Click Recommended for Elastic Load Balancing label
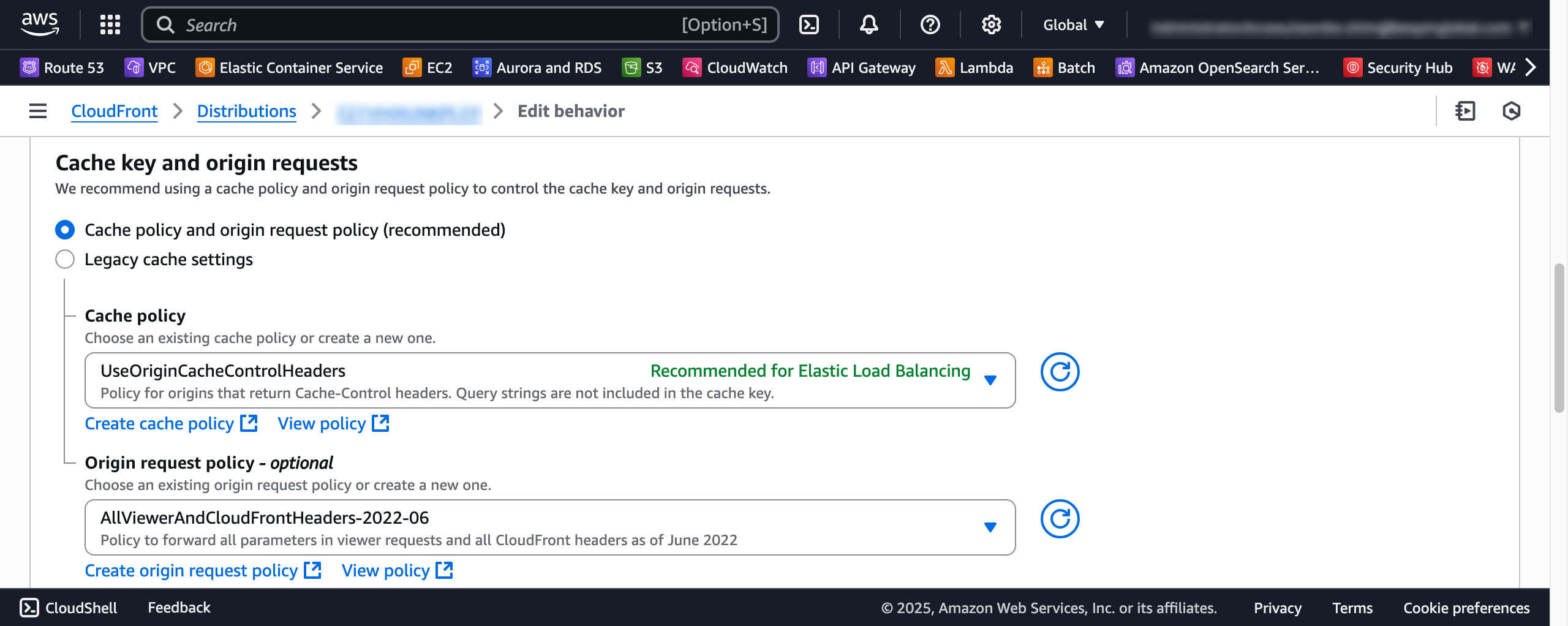 point(810,371)
